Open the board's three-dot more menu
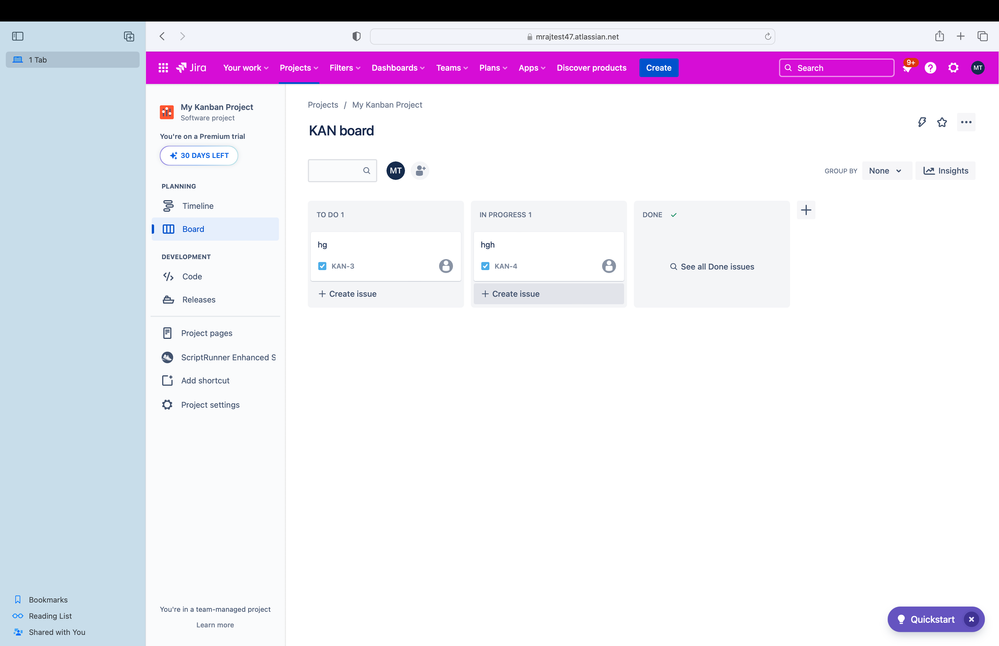The width and height of the screenshot is (999, 646). 966,122
